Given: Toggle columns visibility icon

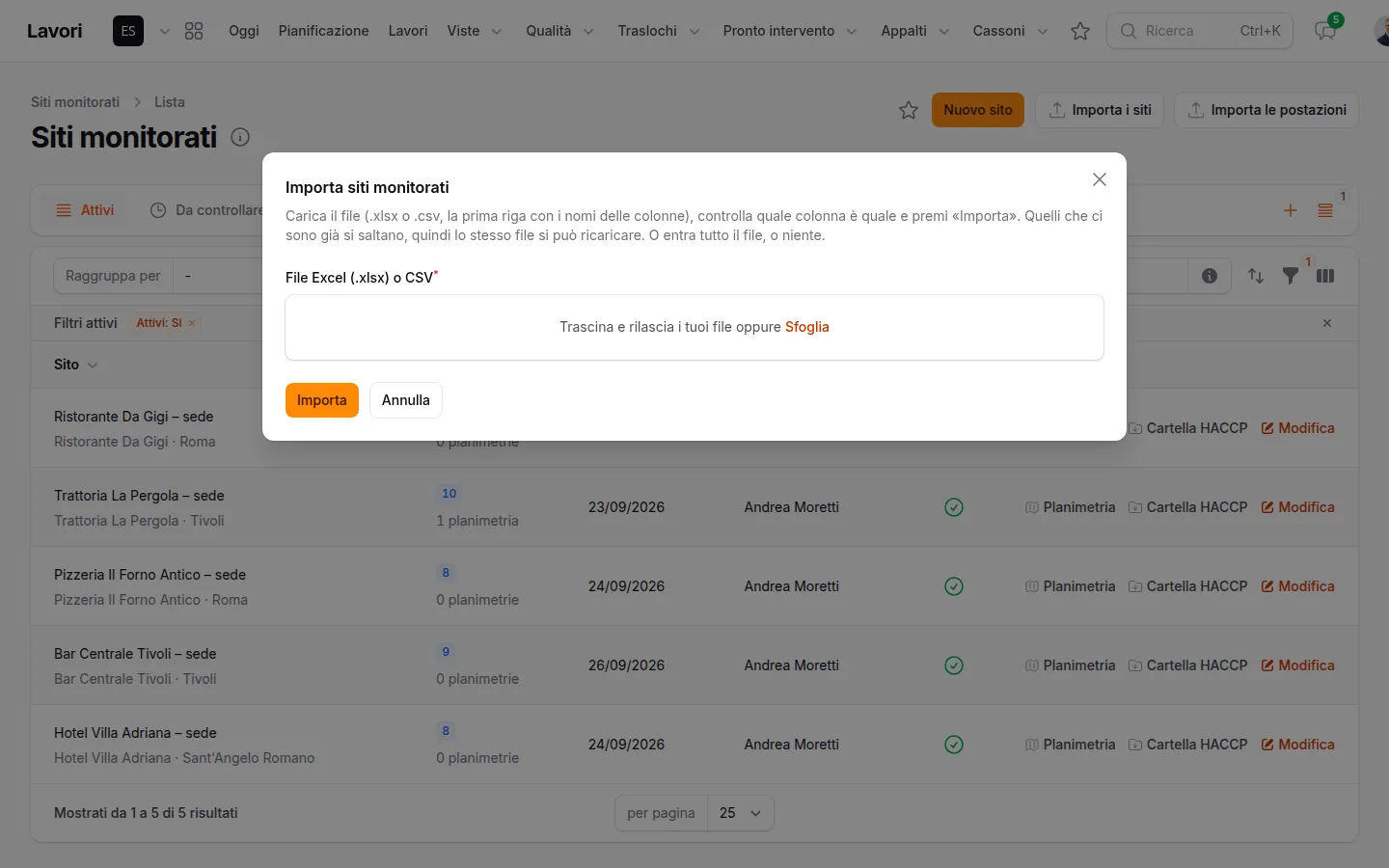Looking at the screenshot, I should [1325, 276].
